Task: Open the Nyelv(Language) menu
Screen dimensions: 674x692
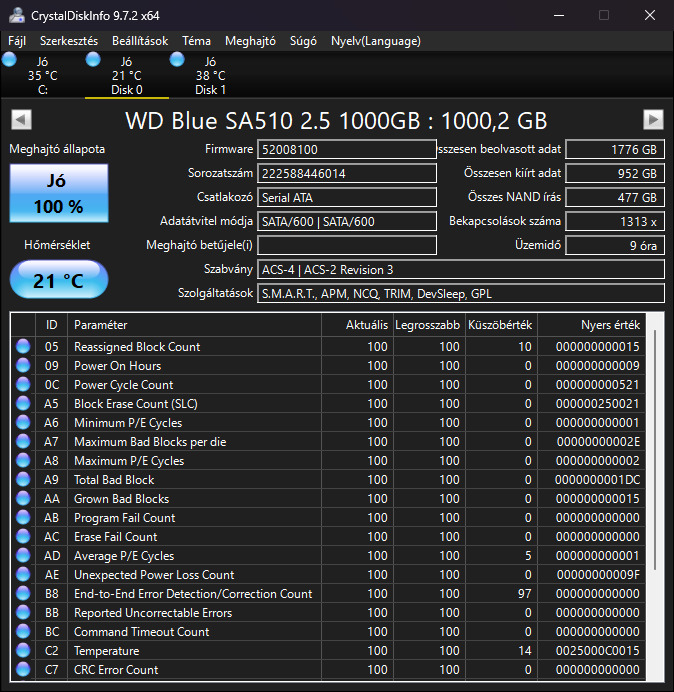Action: click(376, 41)
